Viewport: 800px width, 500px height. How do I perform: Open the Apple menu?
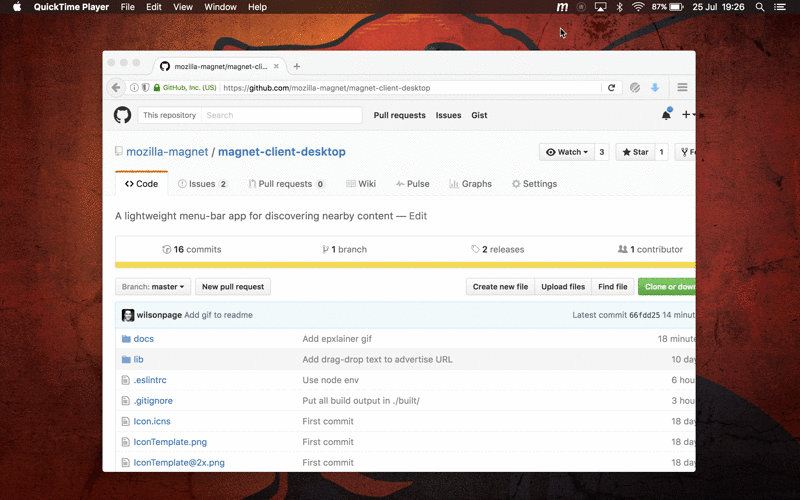(x=17, y=7)
